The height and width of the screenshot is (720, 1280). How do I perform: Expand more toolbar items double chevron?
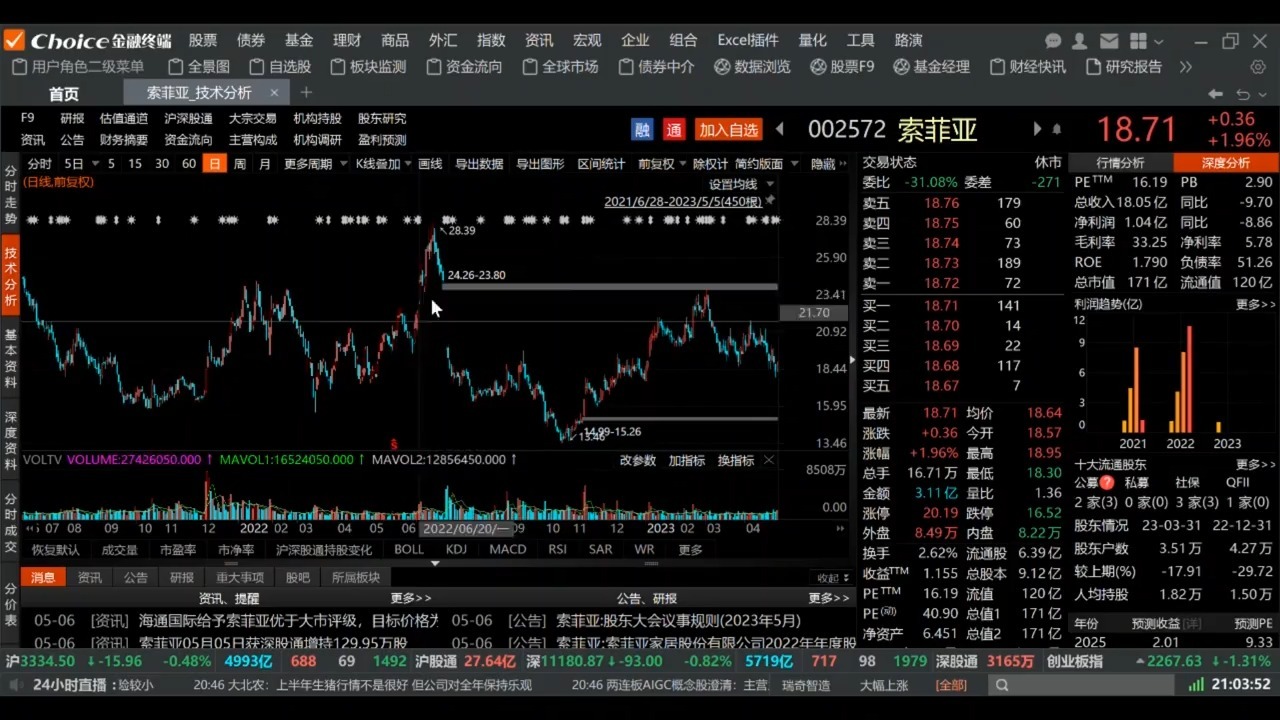(x=1186, y=67)
